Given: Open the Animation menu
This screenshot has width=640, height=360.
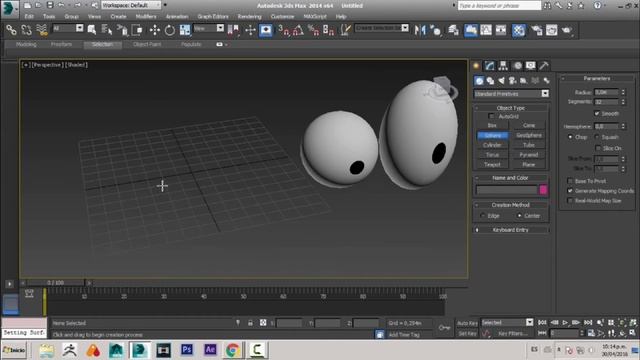Looking at the screenshot, I should click(177, 17).
